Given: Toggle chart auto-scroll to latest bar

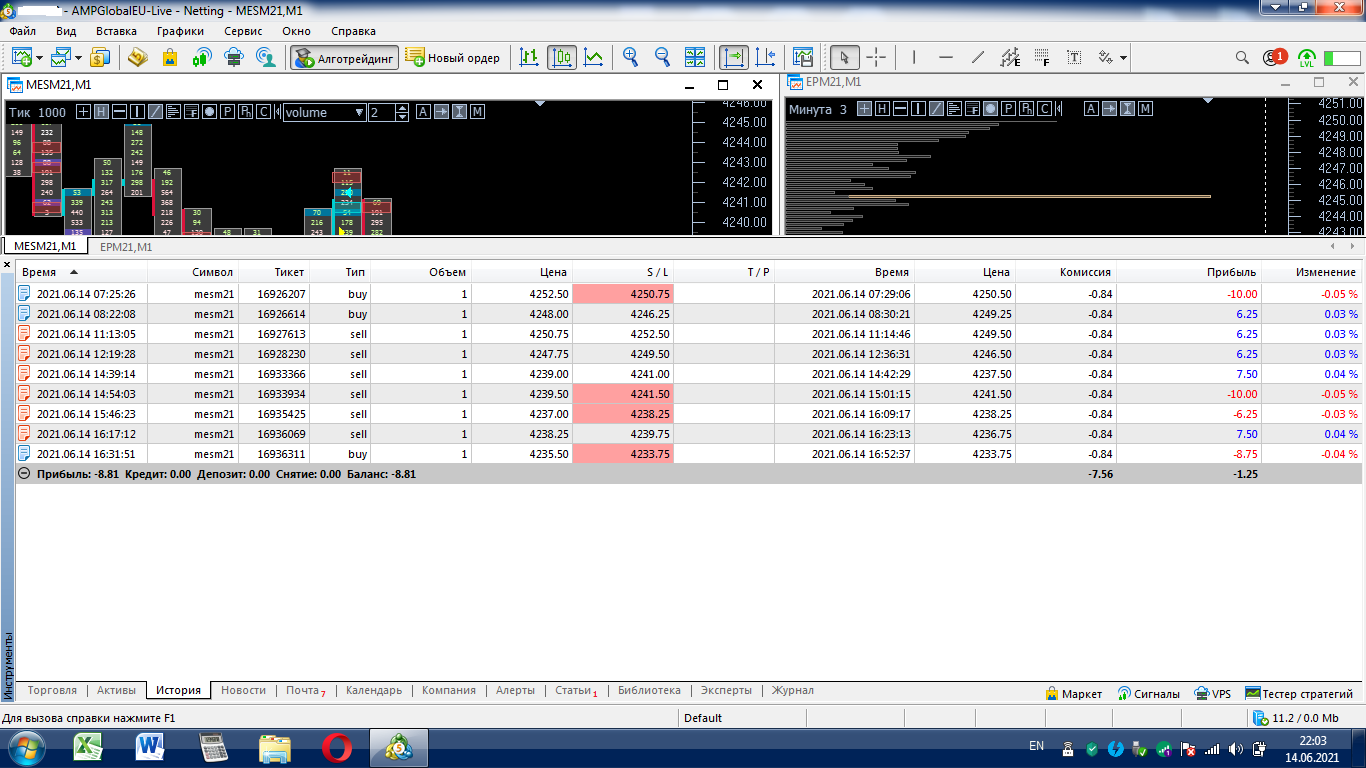Looking at the screenshot, I should click(733, 57).
